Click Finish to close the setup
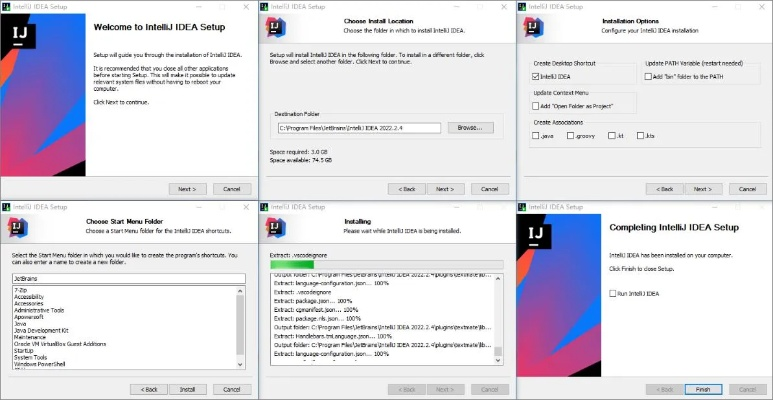Viewport: 773px width, 400px height. pos(702,388)
